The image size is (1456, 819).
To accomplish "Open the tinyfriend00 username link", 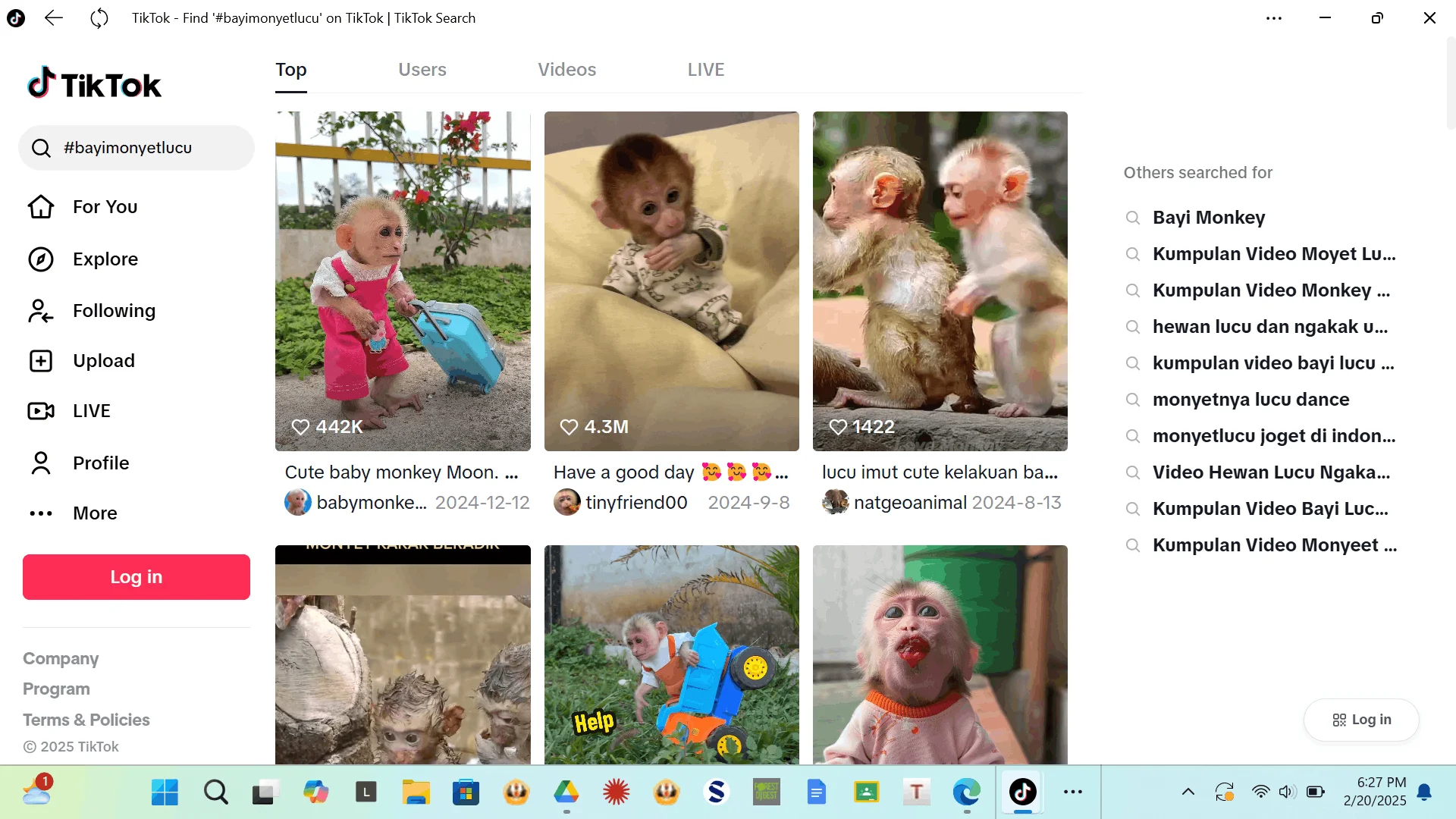I will (636, 503).
